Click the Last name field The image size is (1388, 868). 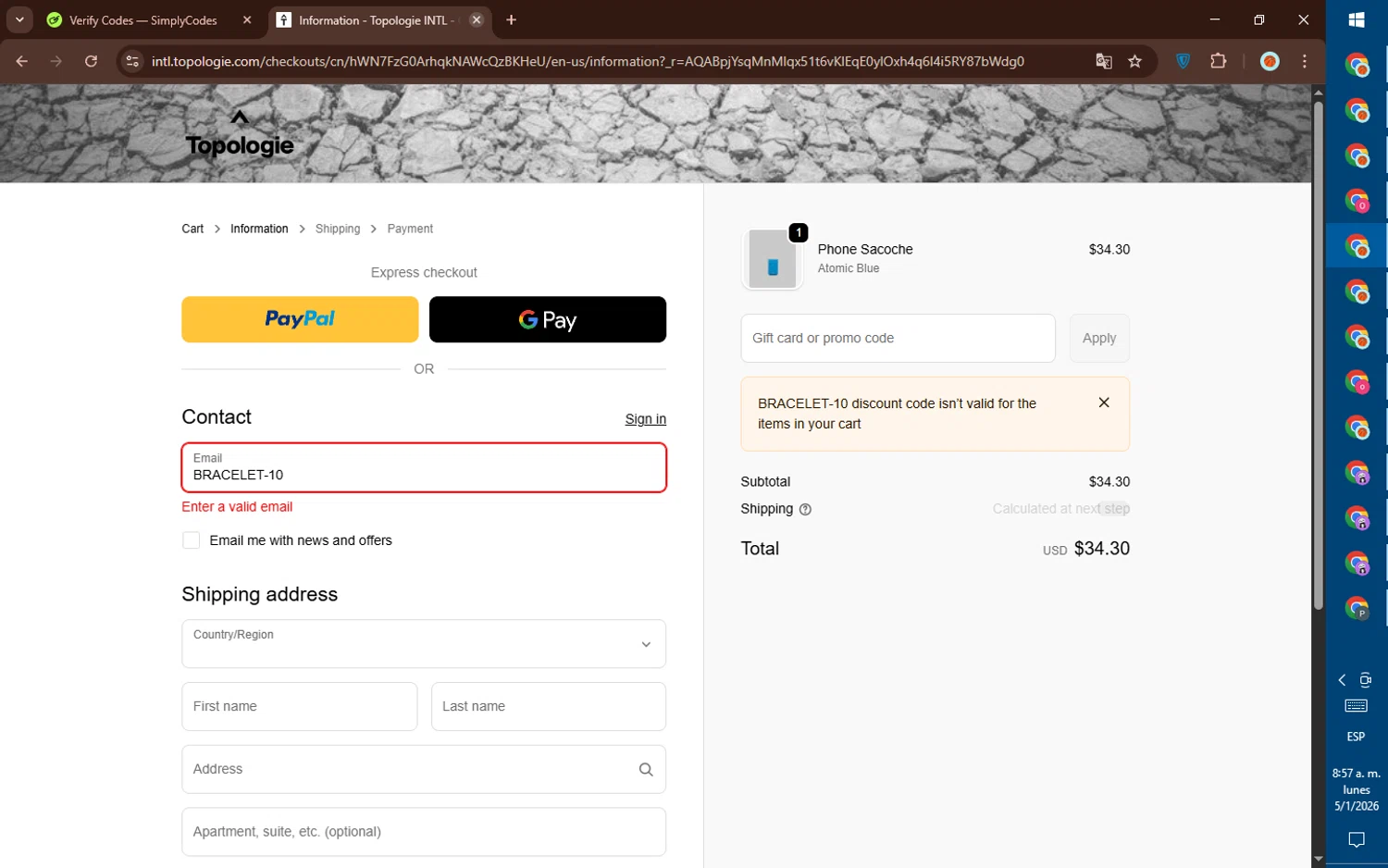pos(549,706)
